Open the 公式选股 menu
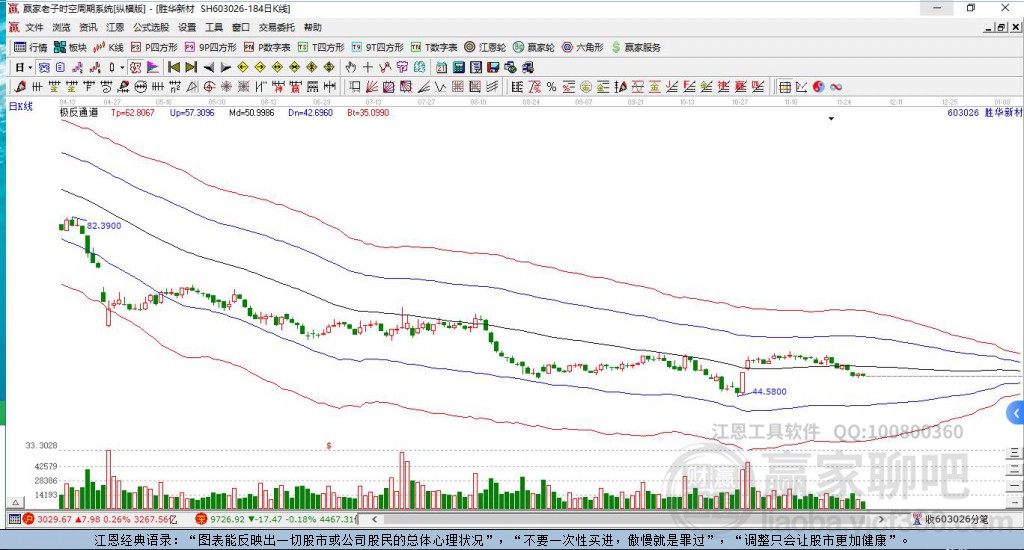 click(151, 27)
